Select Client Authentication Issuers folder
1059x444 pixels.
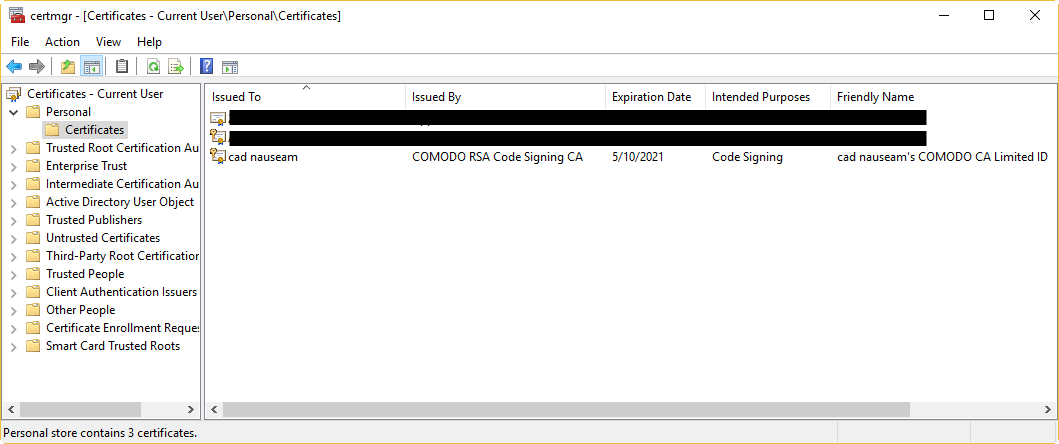(x=122, y=292)
